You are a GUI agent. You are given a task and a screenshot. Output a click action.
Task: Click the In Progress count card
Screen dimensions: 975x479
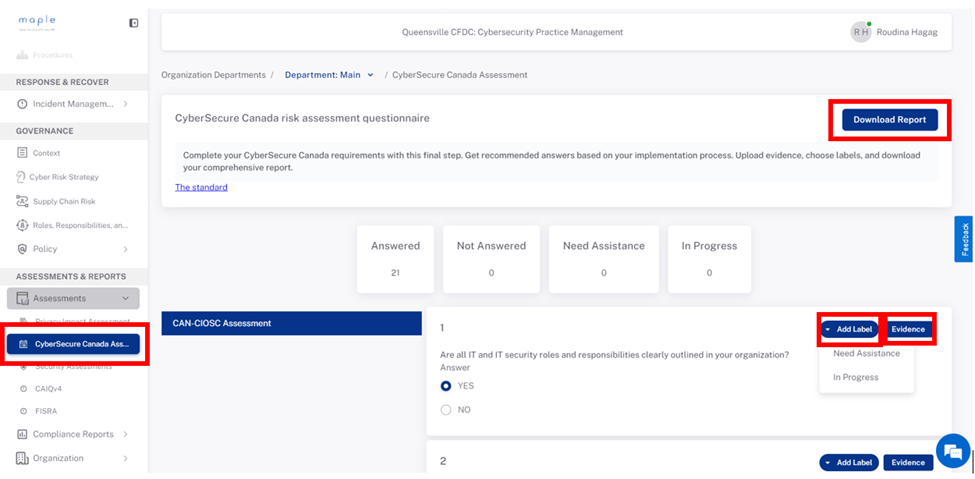[709, 259]
